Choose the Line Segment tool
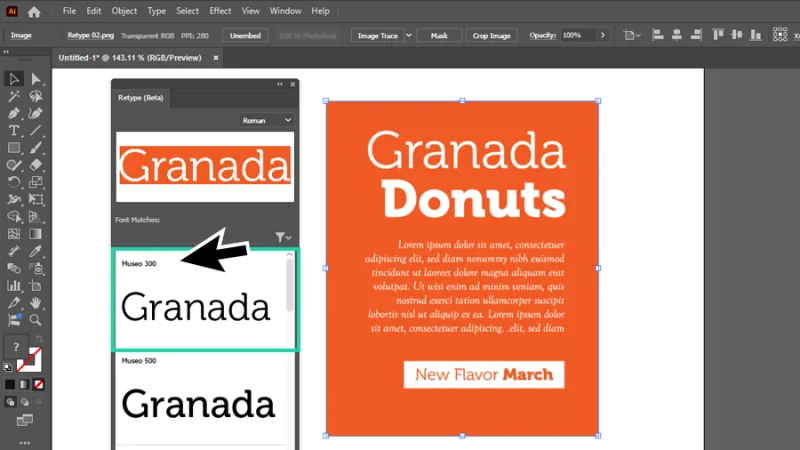800x450 pixels. click(x=36, y=131)
